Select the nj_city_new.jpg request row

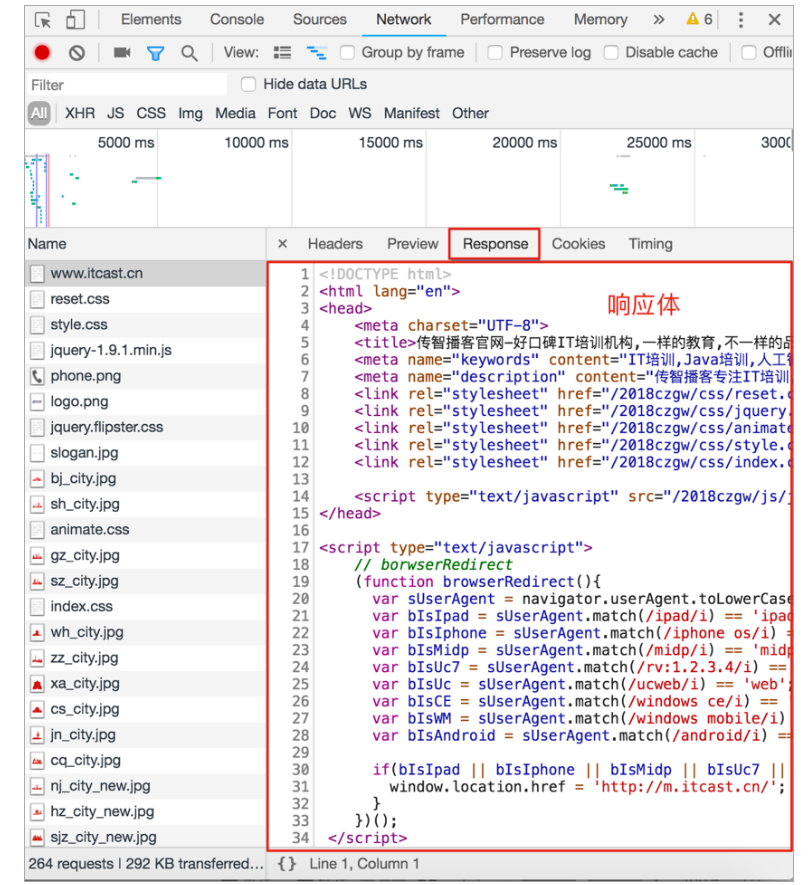tap(145, 786)
